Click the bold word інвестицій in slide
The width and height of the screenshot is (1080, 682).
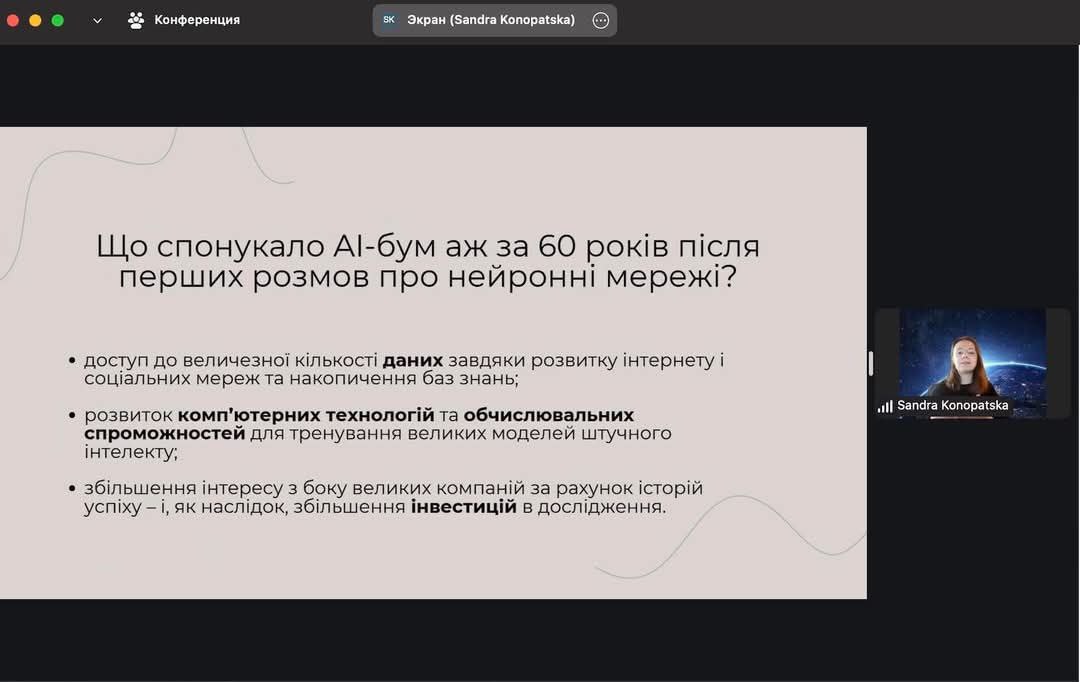click(x=464, y=506)
